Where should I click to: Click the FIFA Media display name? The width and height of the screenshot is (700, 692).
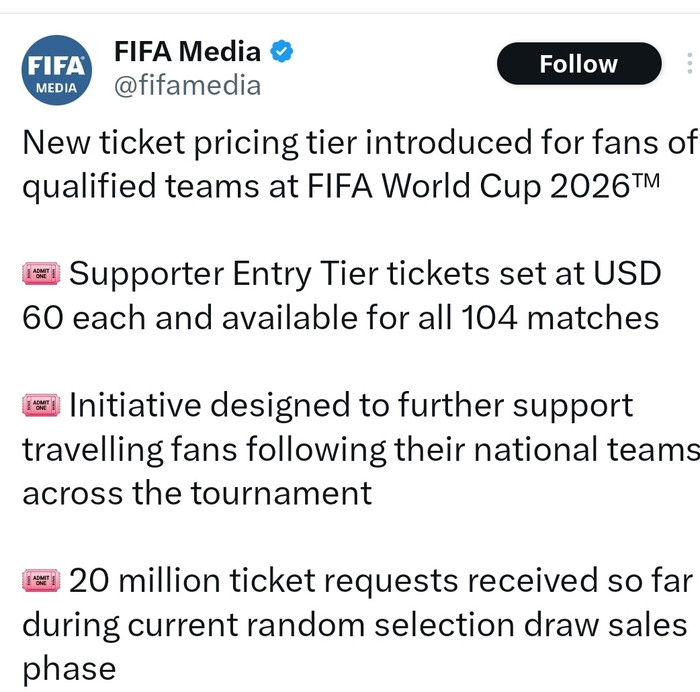point(187,52)
